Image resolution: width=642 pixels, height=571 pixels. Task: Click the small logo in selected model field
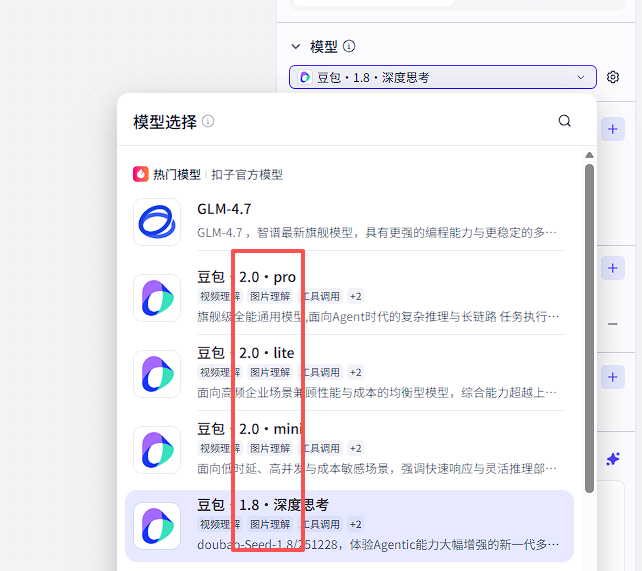[x=305, y=77]
